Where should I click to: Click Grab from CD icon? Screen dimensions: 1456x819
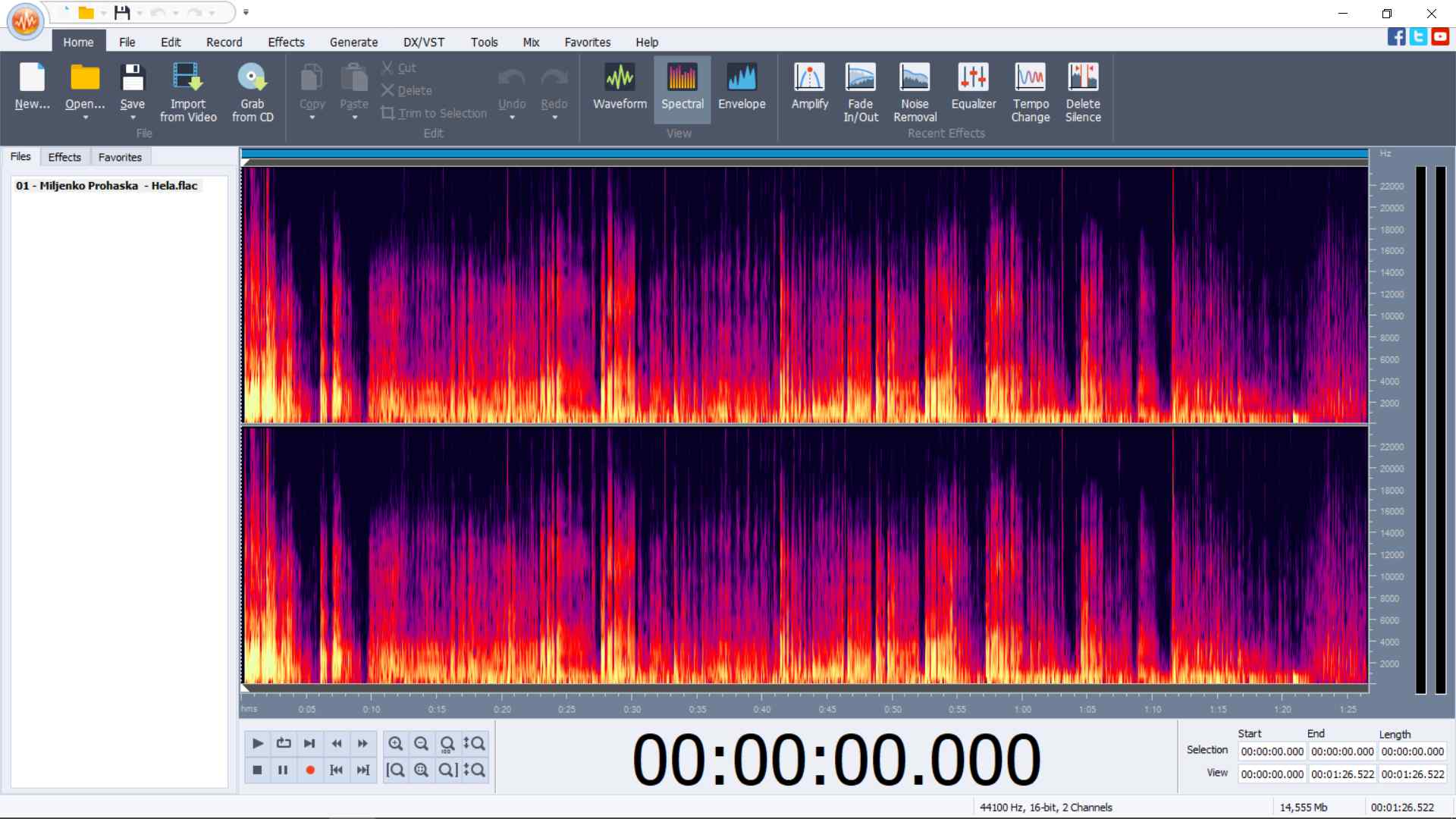(x=252, y=78)
